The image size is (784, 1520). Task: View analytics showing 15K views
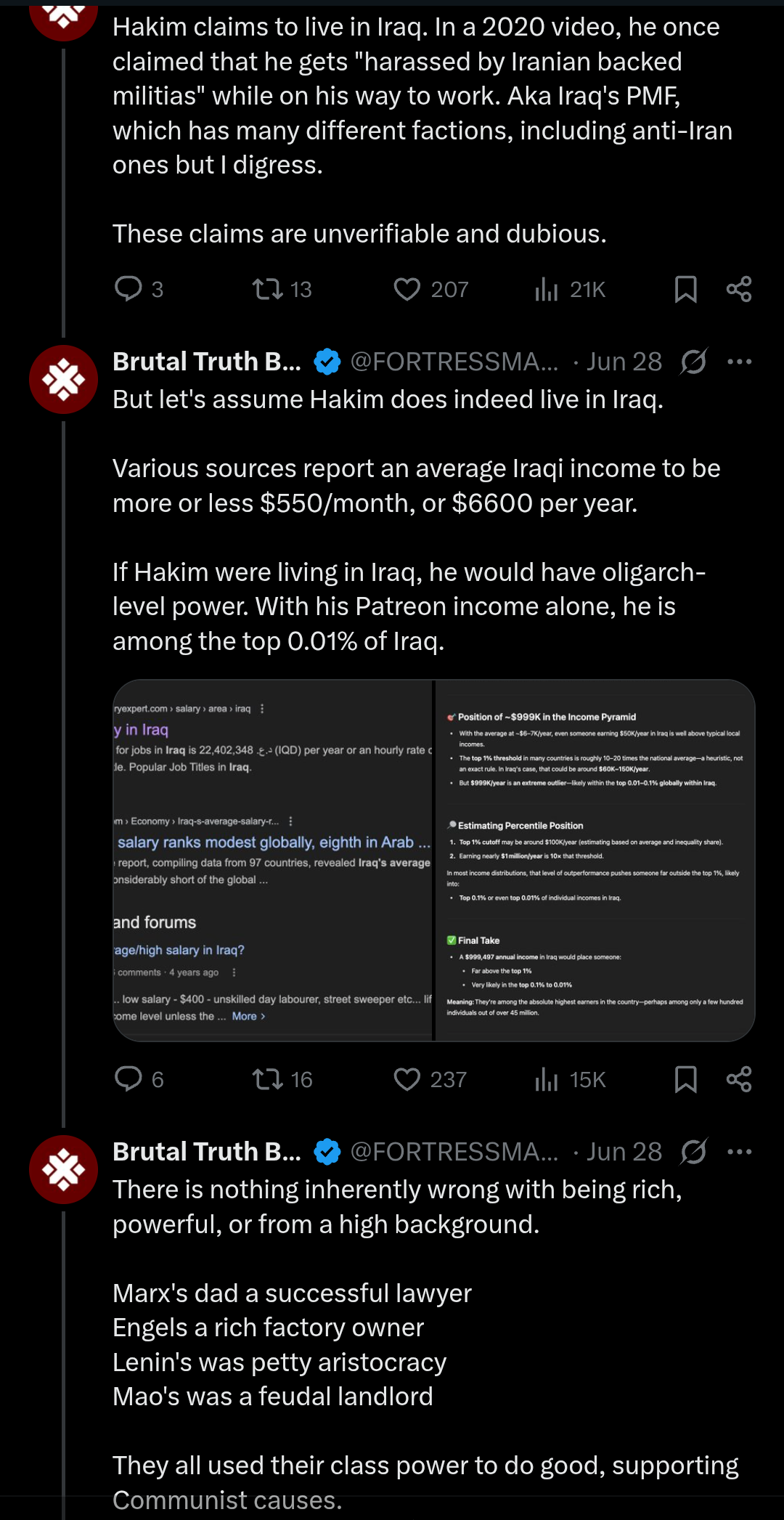tap(547, 1080)
